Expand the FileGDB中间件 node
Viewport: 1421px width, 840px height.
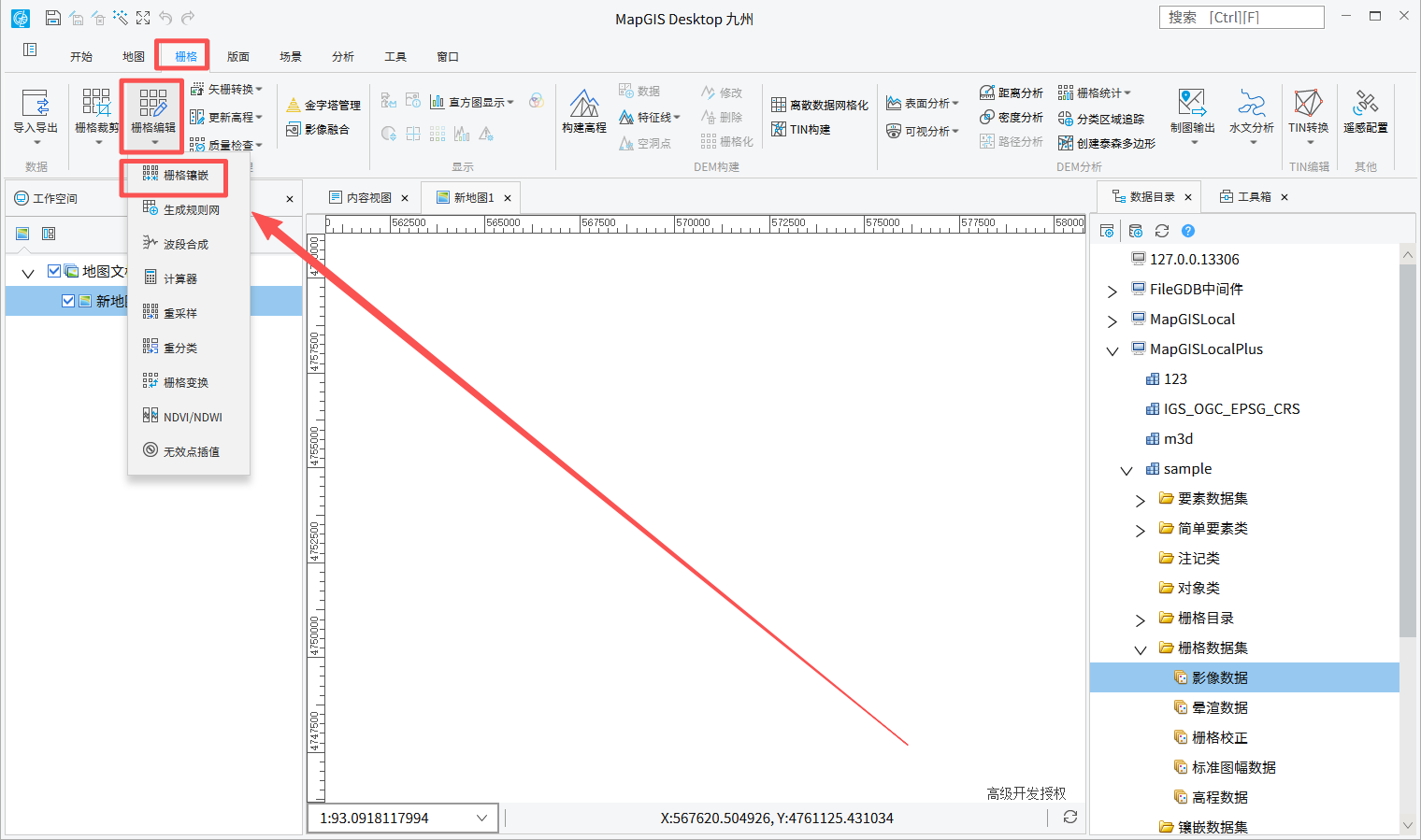tap(1112, 291)
